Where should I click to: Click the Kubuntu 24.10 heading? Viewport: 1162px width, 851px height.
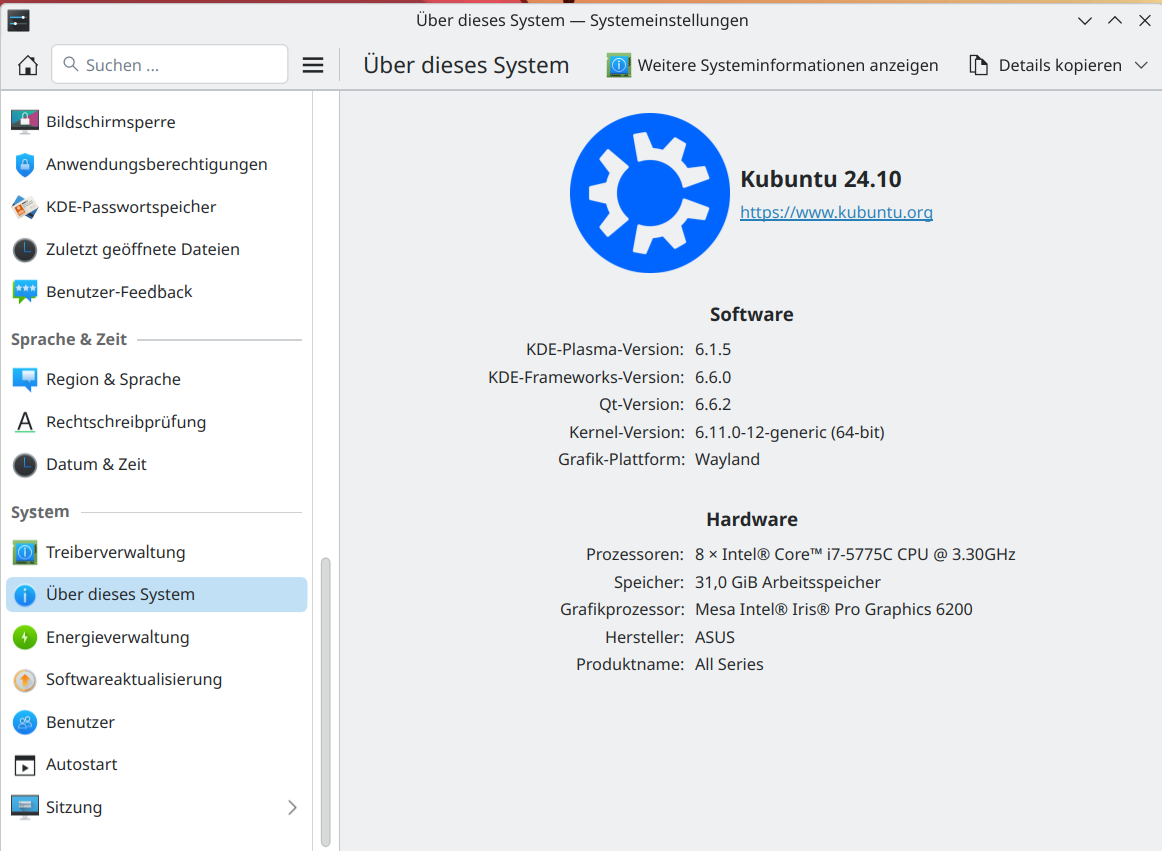(820, 179)
